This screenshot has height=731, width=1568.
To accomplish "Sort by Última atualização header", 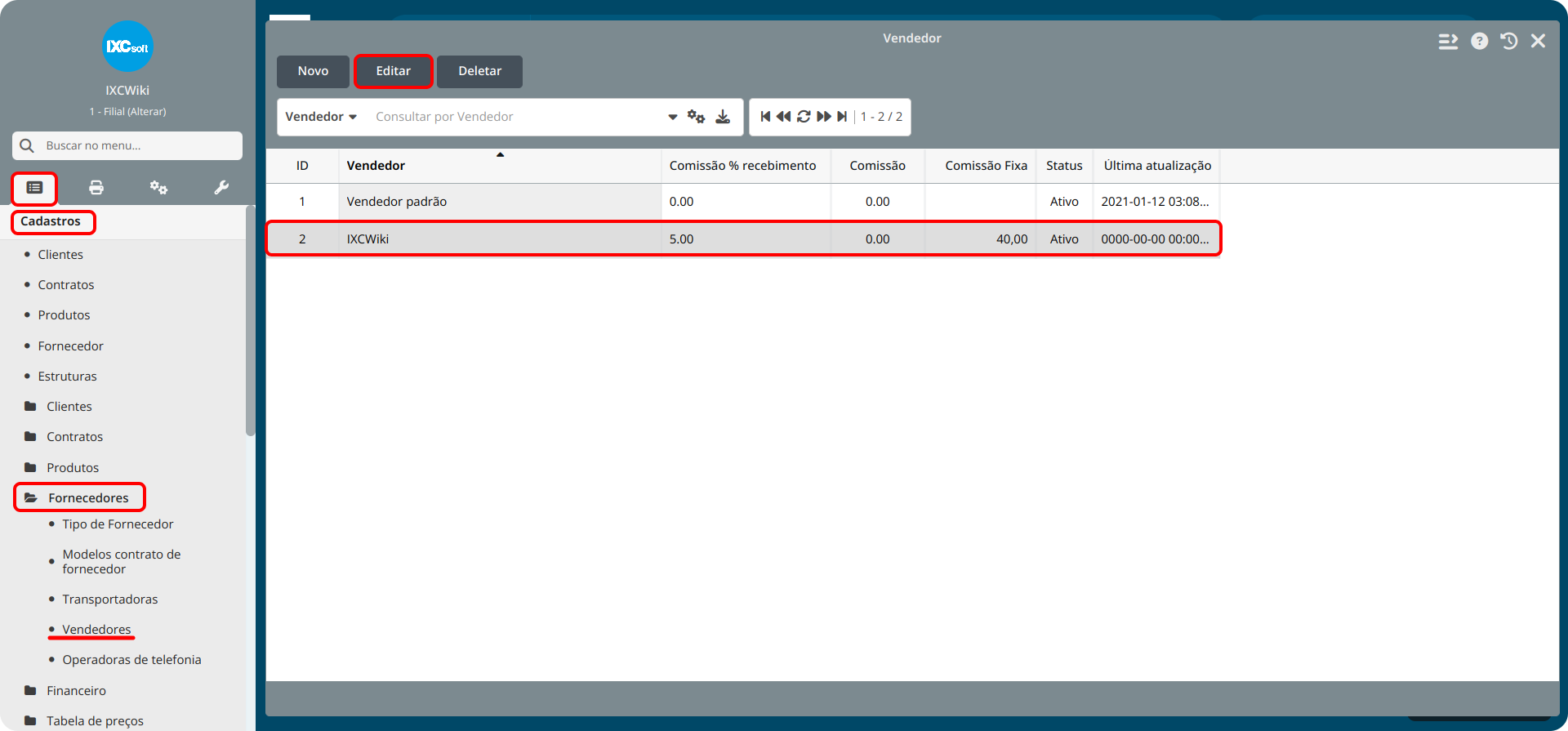I will tap(1156, 166).
